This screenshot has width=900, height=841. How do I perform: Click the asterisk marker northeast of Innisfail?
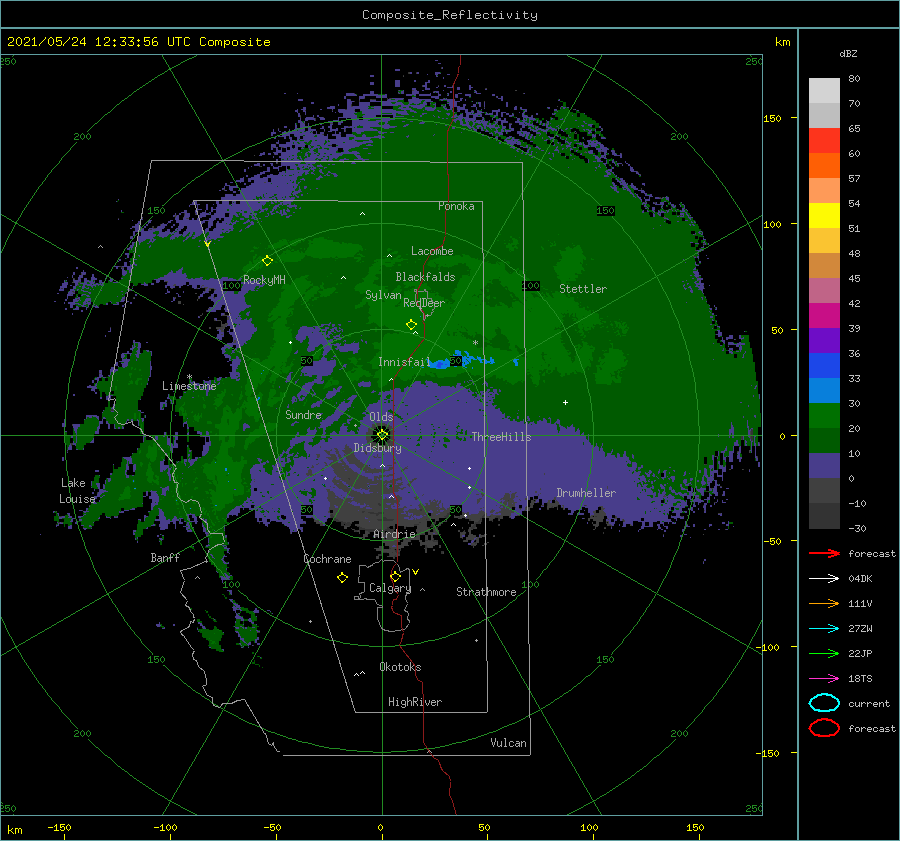[475, 343]
